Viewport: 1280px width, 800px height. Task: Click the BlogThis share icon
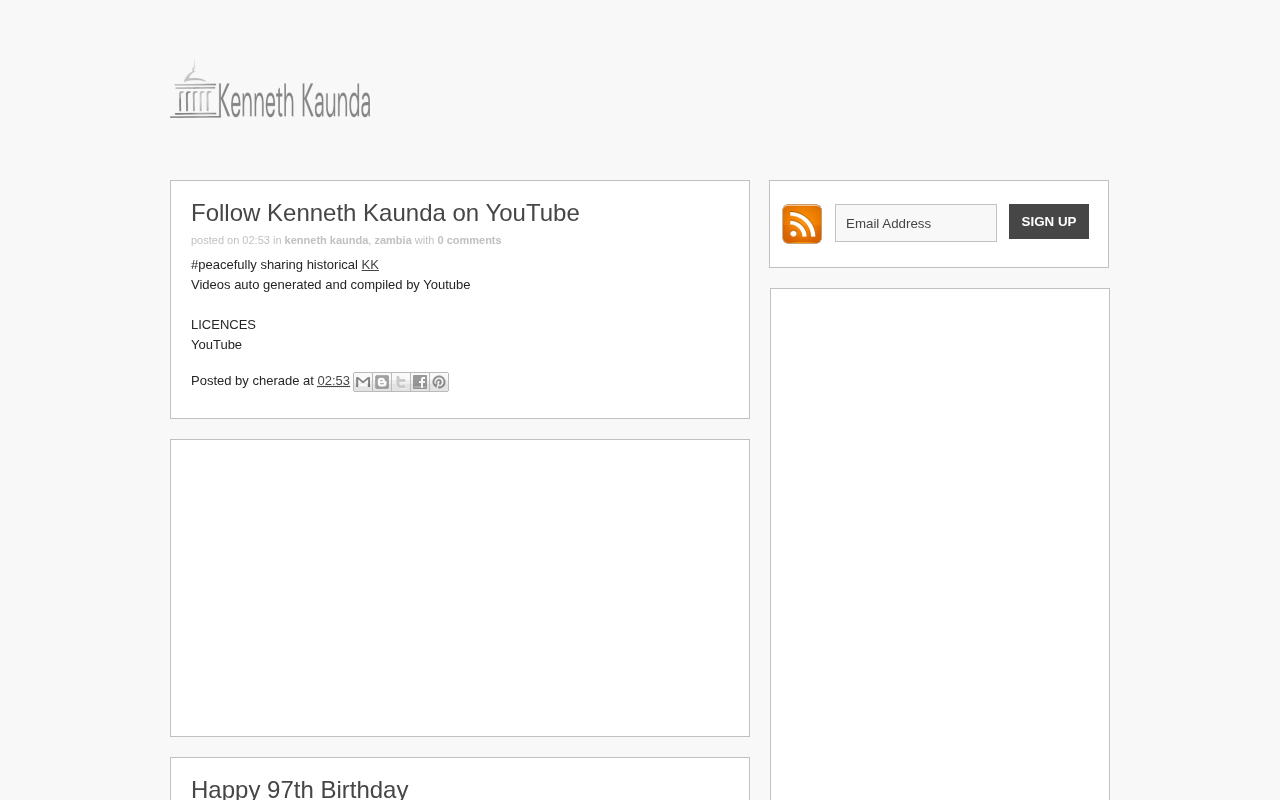(x=382, y=382)
